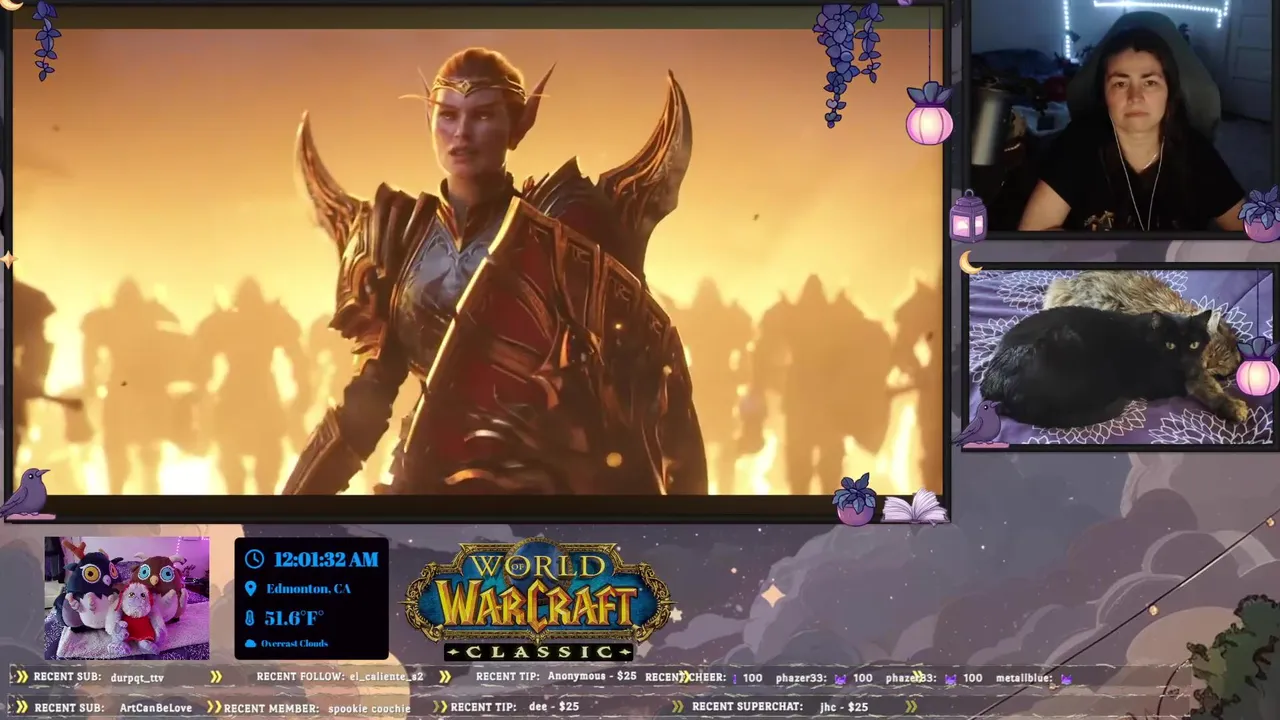Click the recent subscriber name ArtCanBeLove
1280x720 pixels.
coord(156,708)
